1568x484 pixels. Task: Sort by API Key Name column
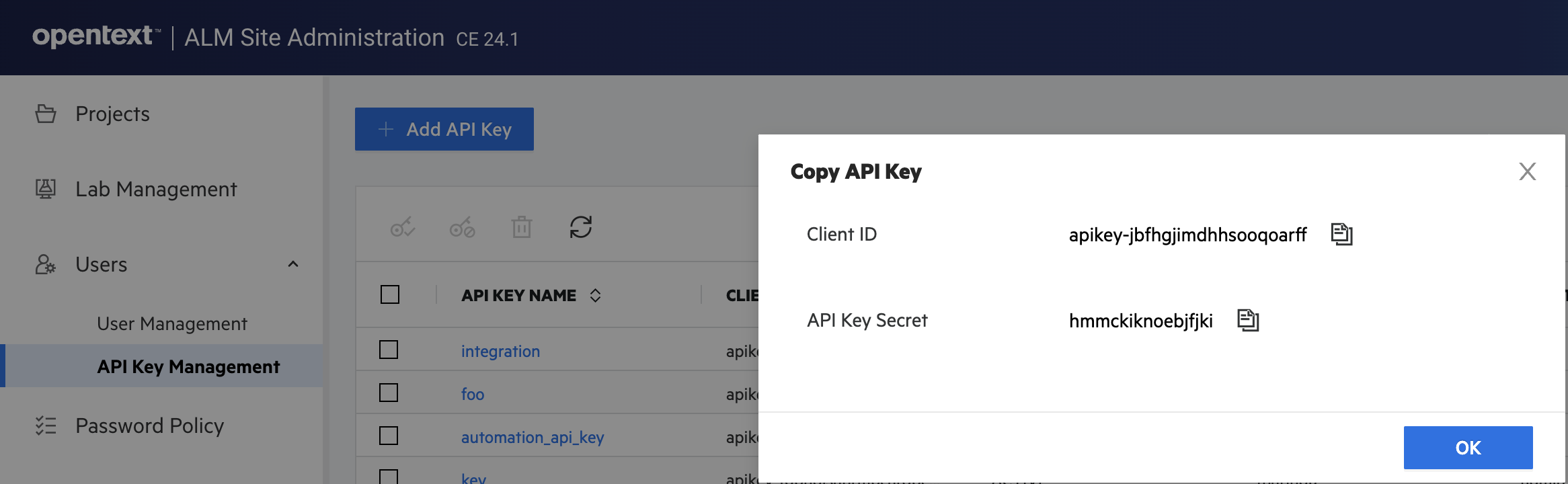[595, 295]
